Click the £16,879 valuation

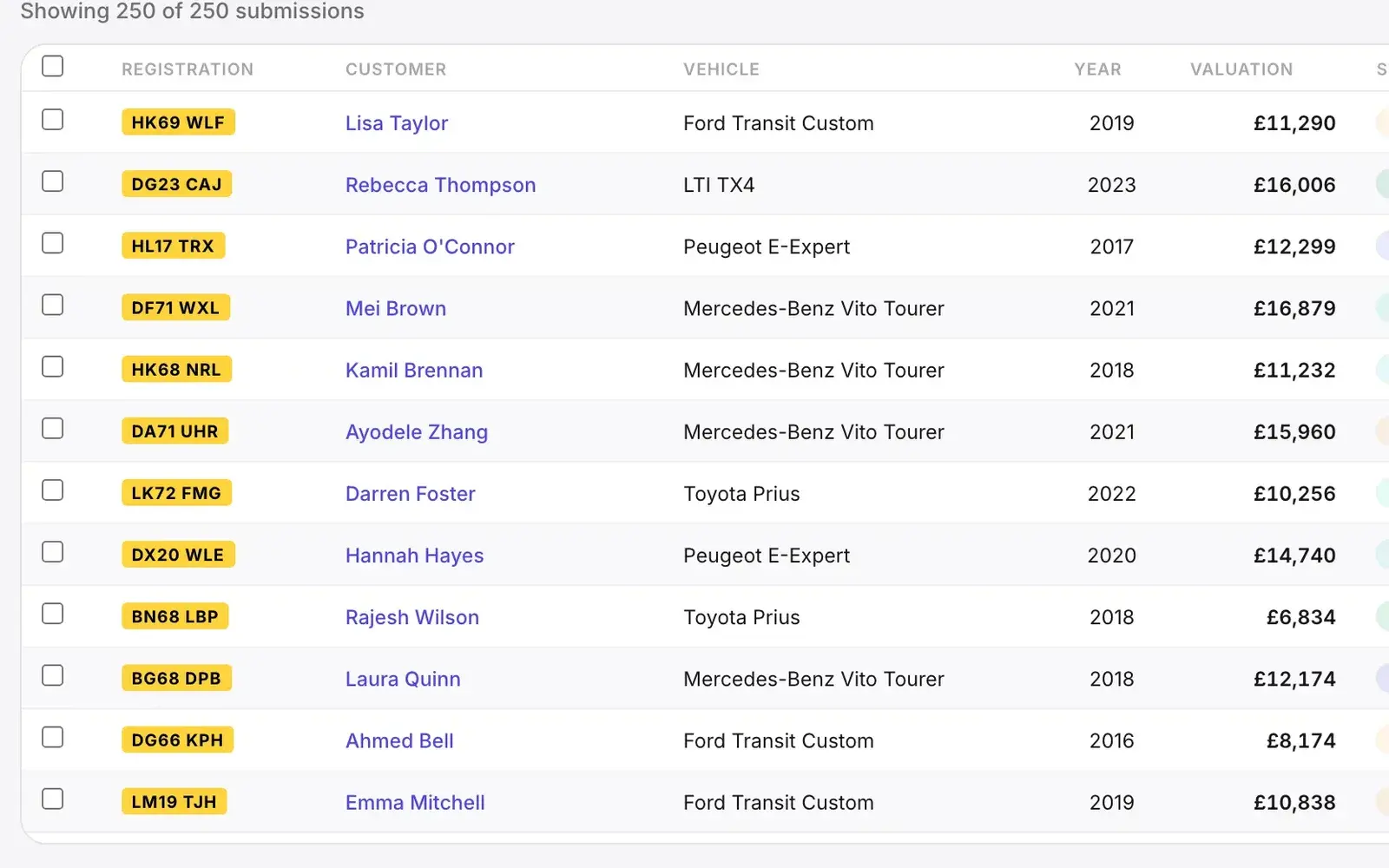point(1294,308)
